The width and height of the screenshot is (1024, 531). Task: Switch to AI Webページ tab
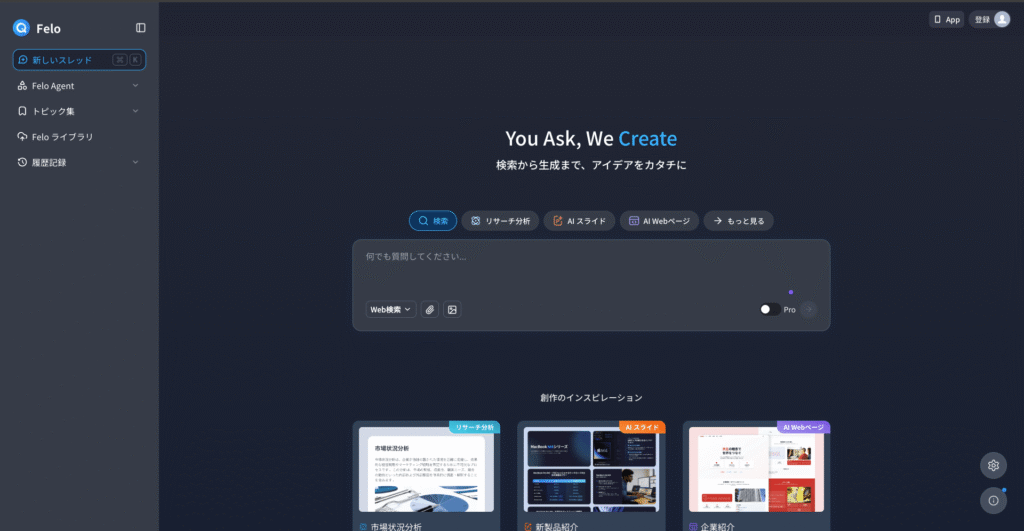point(658,221)
